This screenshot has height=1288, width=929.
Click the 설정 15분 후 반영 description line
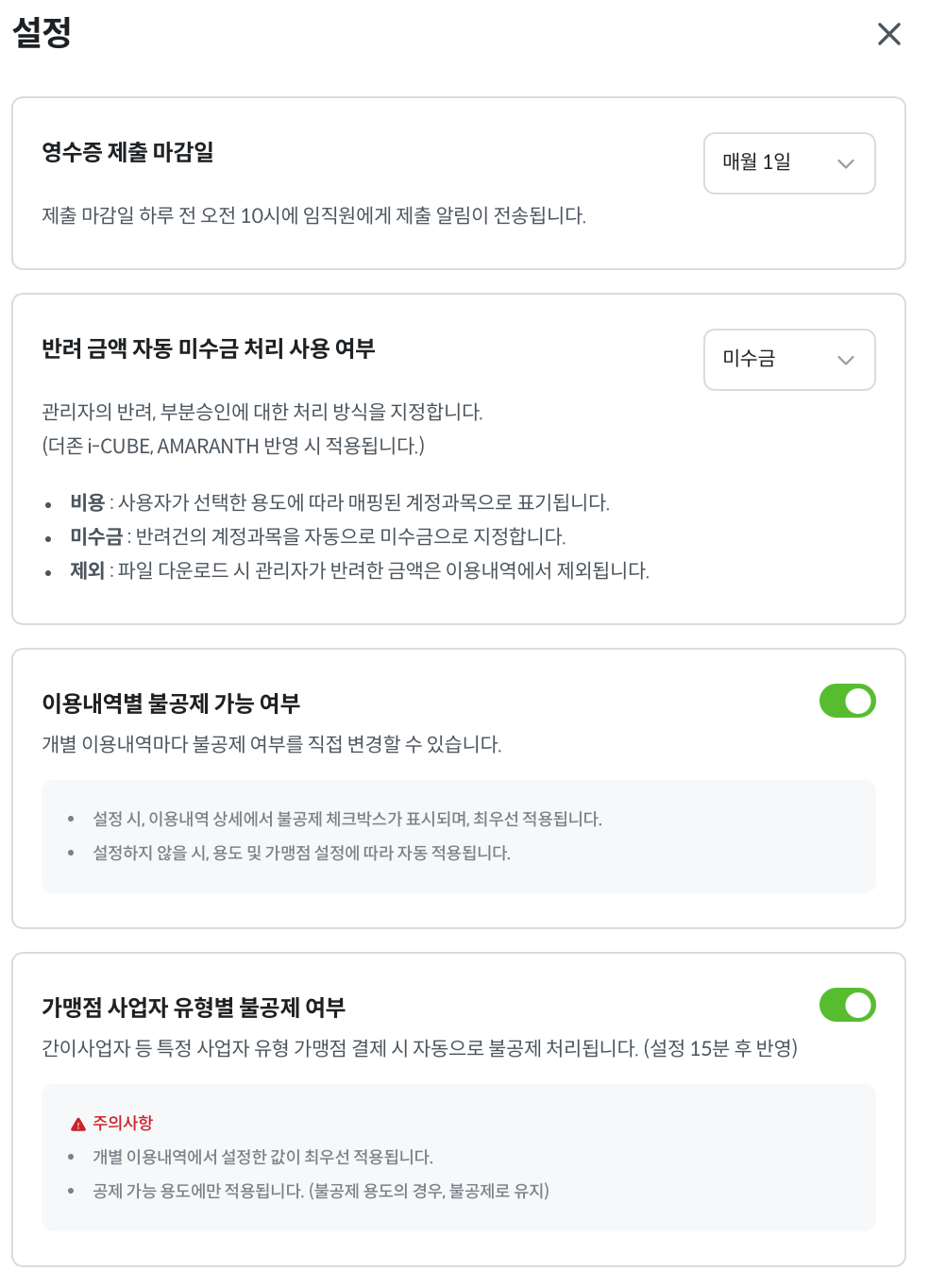coord(419,1048)
